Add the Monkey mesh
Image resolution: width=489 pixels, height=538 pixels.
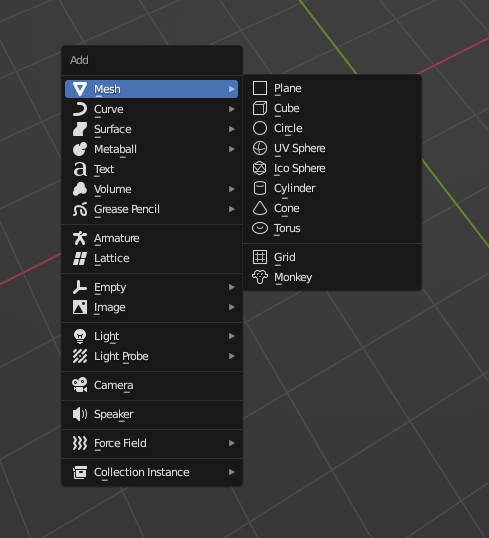tap(332, 277)
